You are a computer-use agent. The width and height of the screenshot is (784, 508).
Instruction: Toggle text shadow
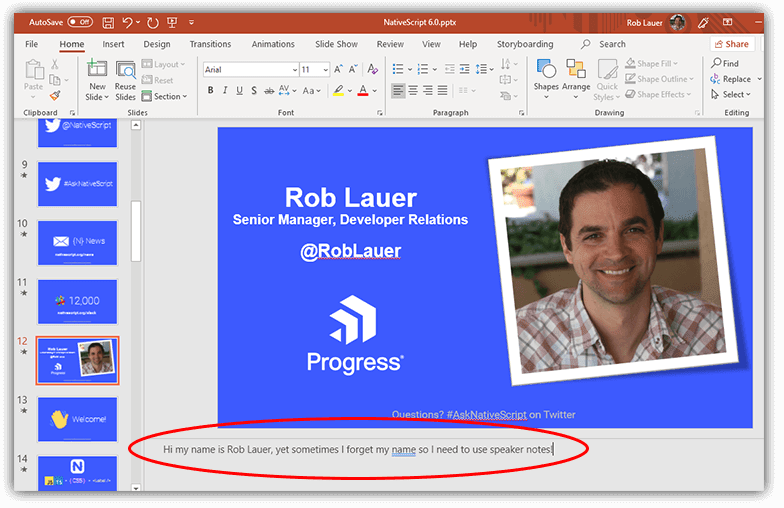pyautogui.click(x=254, y=90)
